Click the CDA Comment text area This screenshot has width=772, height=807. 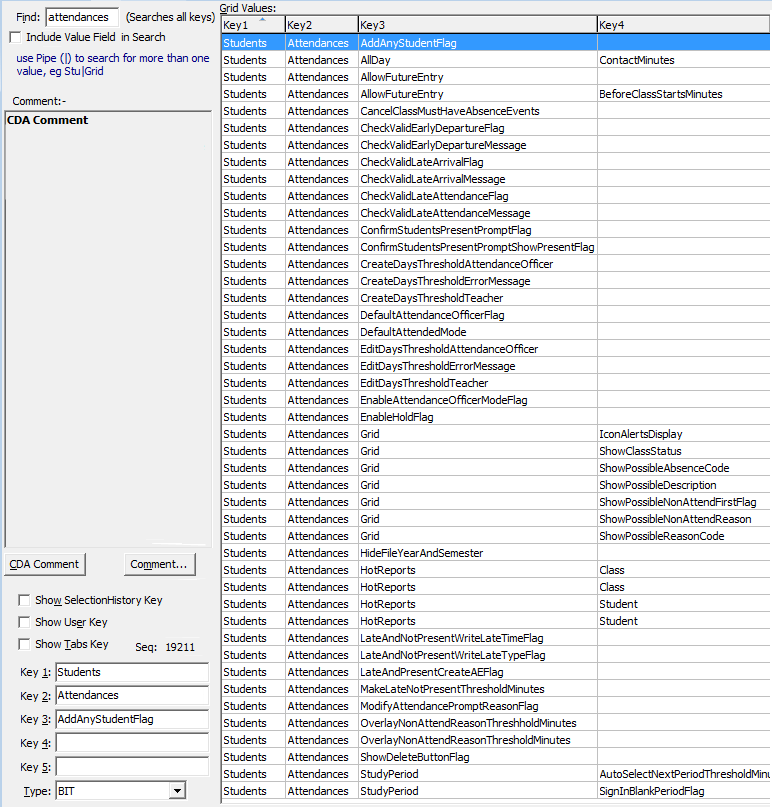click(x=108, y=329)
